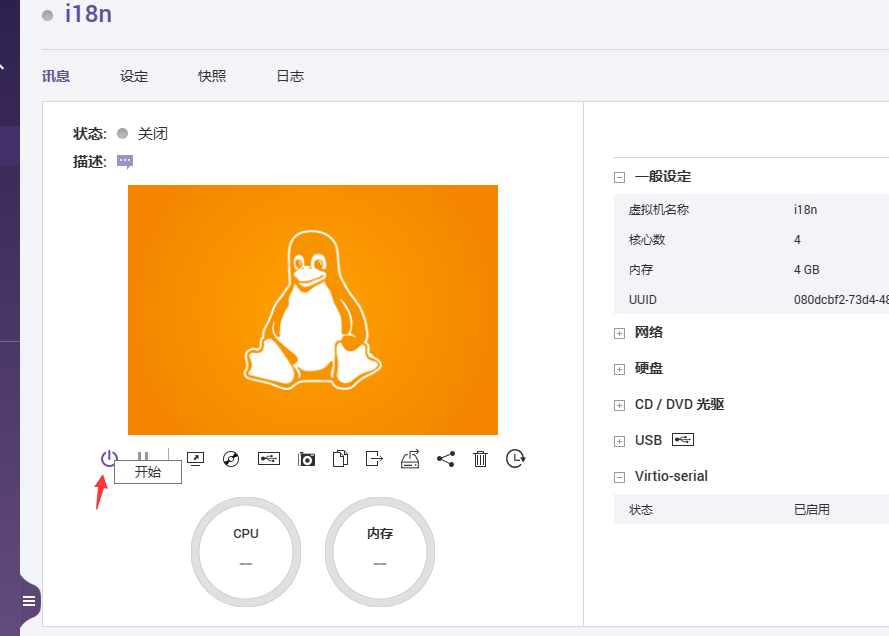Viewport: 889px width, 636px height.
Task: Click the pause VM icon
Action: pyautogui.click(x=143, y=456)
